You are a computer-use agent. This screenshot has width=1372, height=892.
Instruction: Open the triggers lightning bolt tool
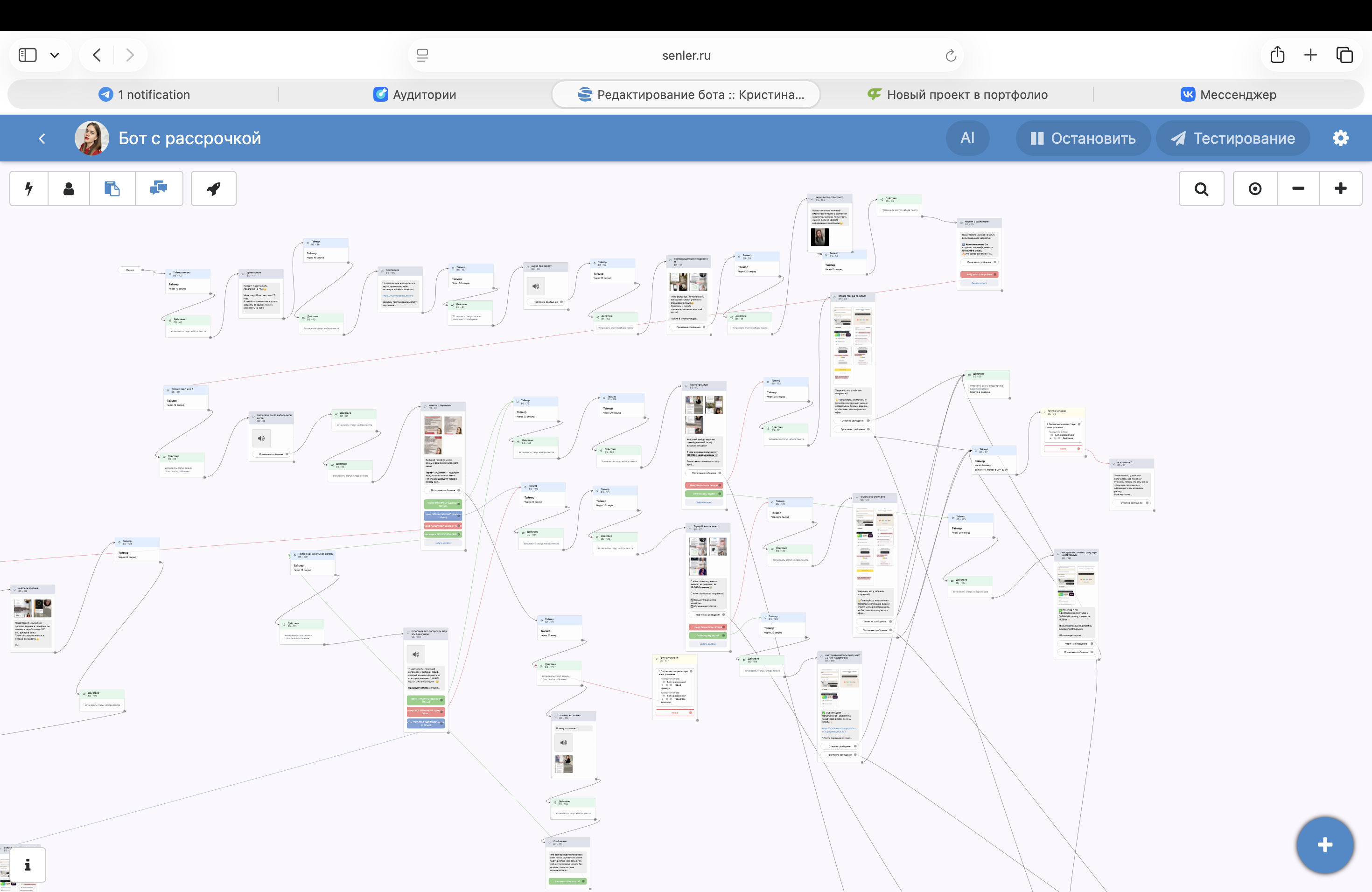click(29, 188)
